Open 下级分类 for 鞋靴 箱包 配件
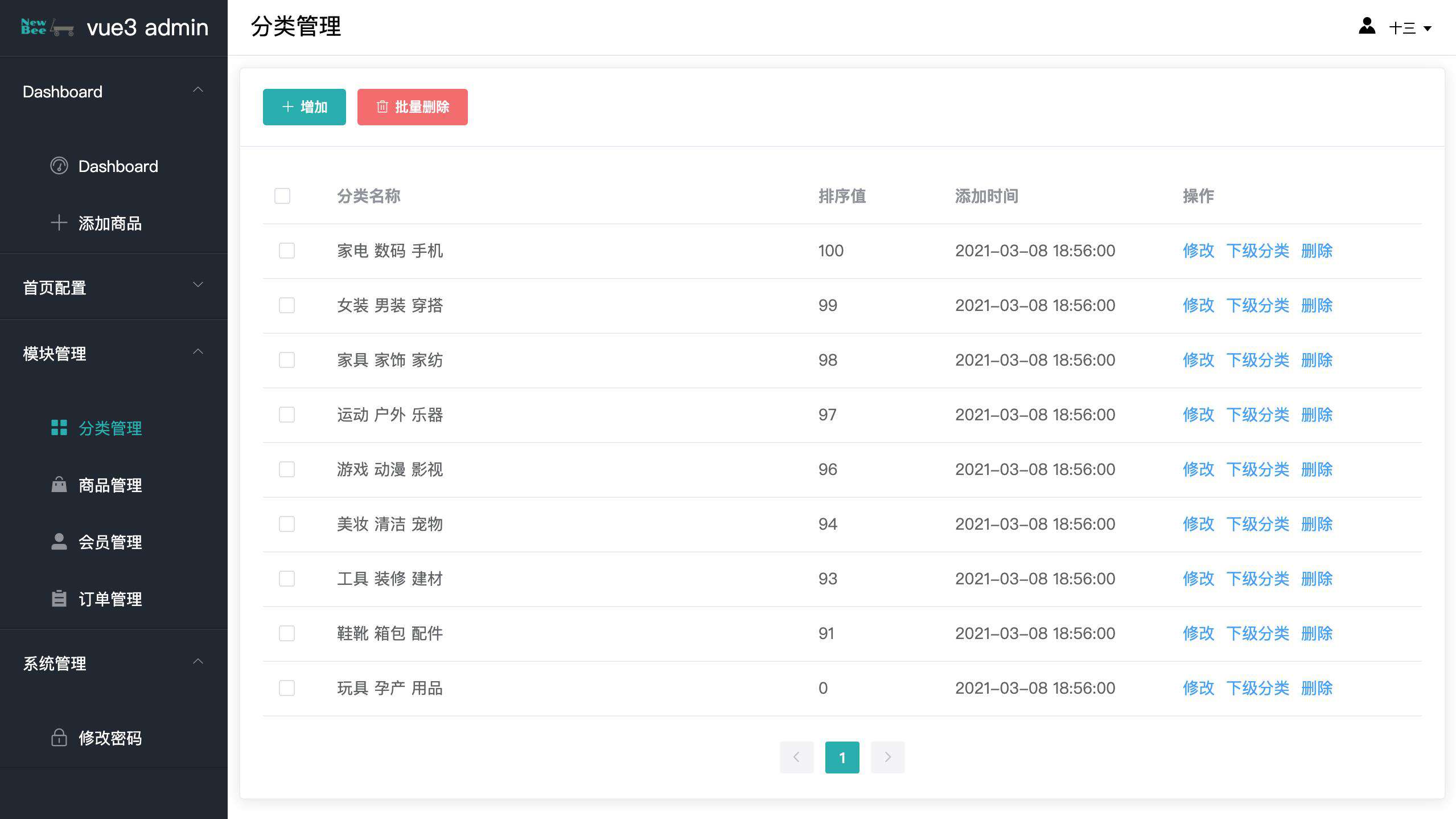This screenshot has height=819, width=1456. (x=1258, y=633)
